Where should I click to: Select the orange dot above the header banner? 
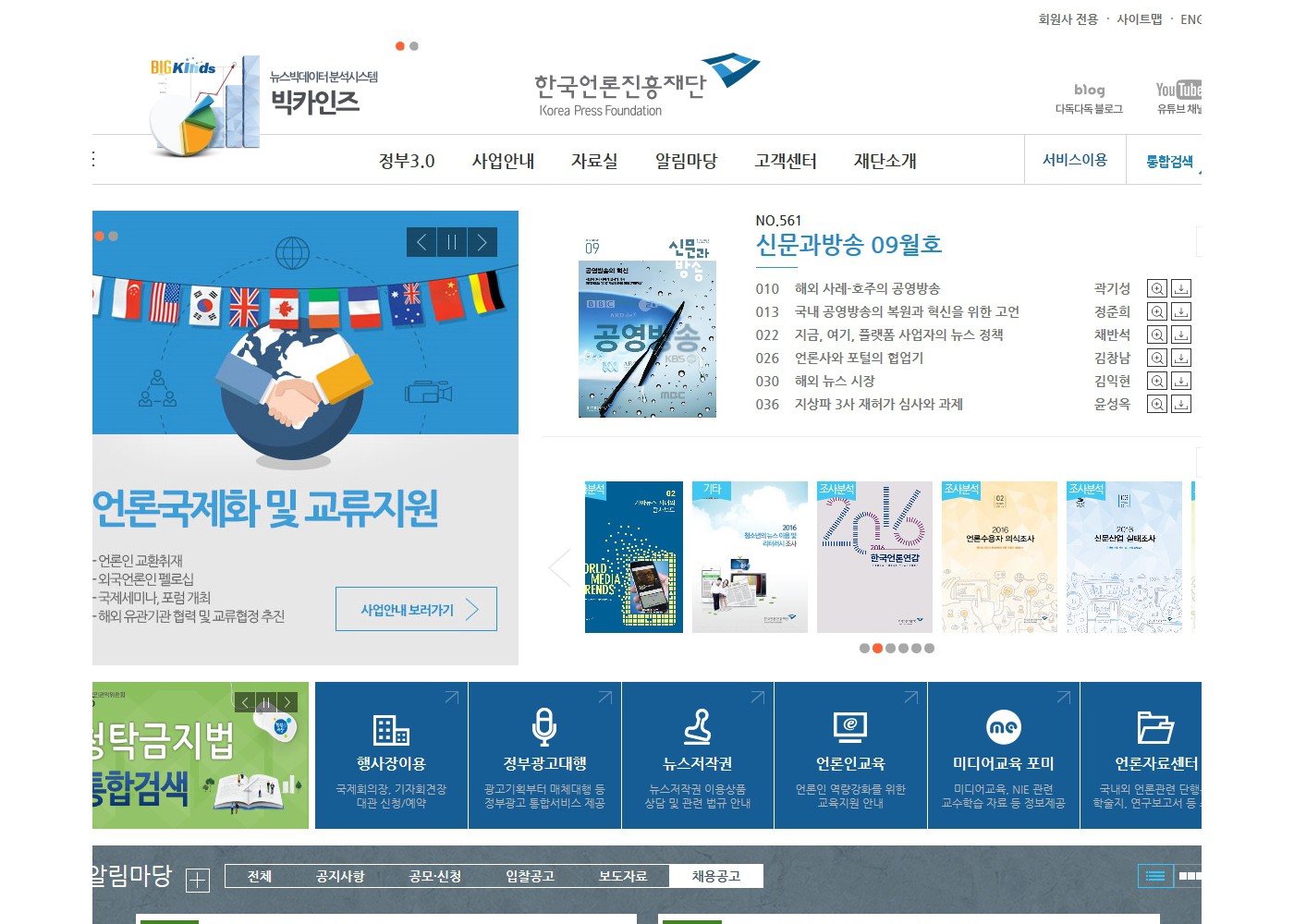pos(400,46)
